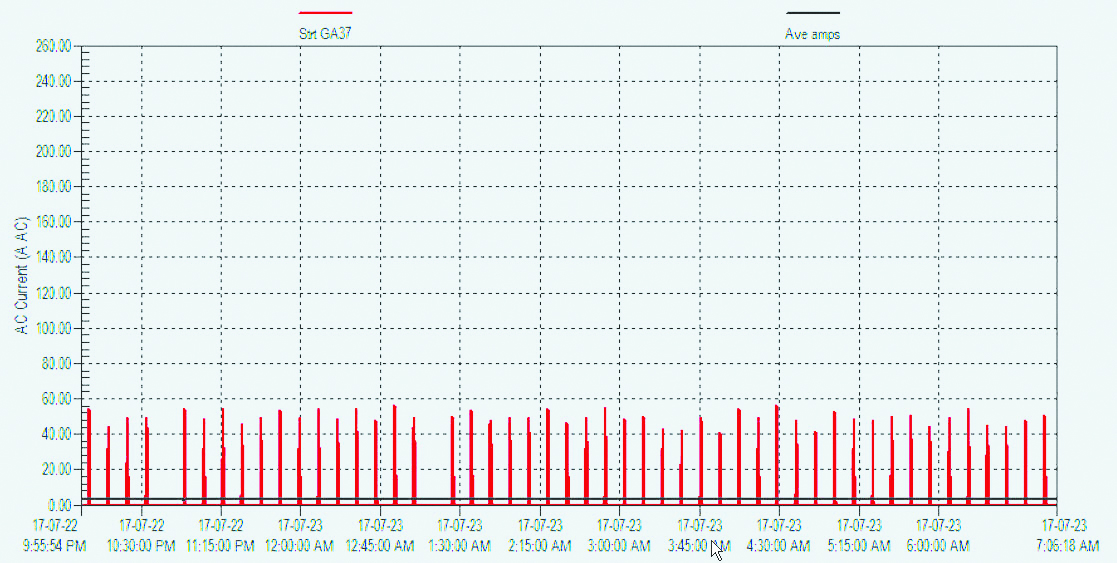Viewport: 1117px width, 563px height.
Task: Click the 60.00 y-axis tick label
Action: tap(56, 399)
